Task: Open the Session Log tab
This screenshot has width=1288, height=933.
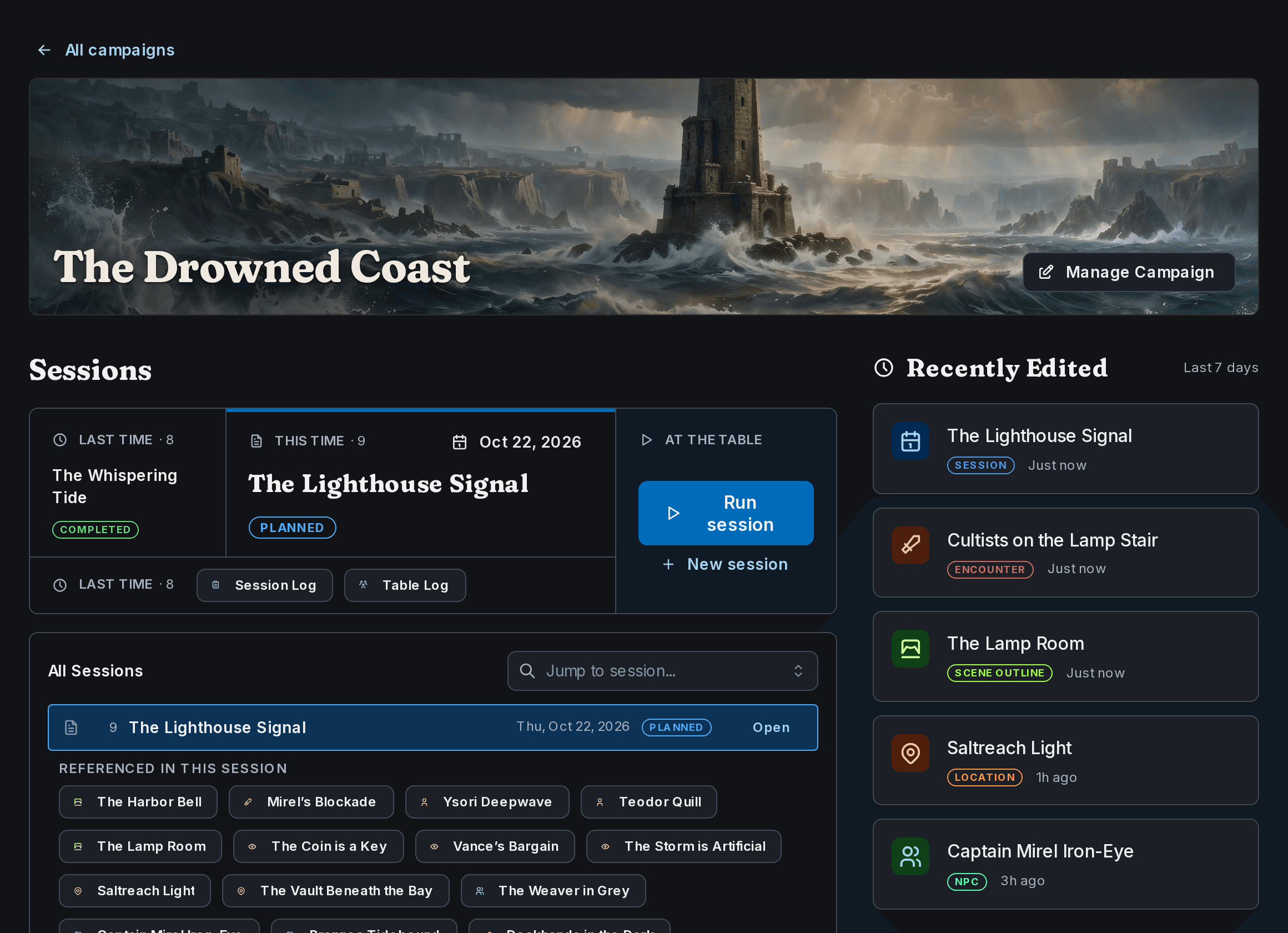Action: 265,585
